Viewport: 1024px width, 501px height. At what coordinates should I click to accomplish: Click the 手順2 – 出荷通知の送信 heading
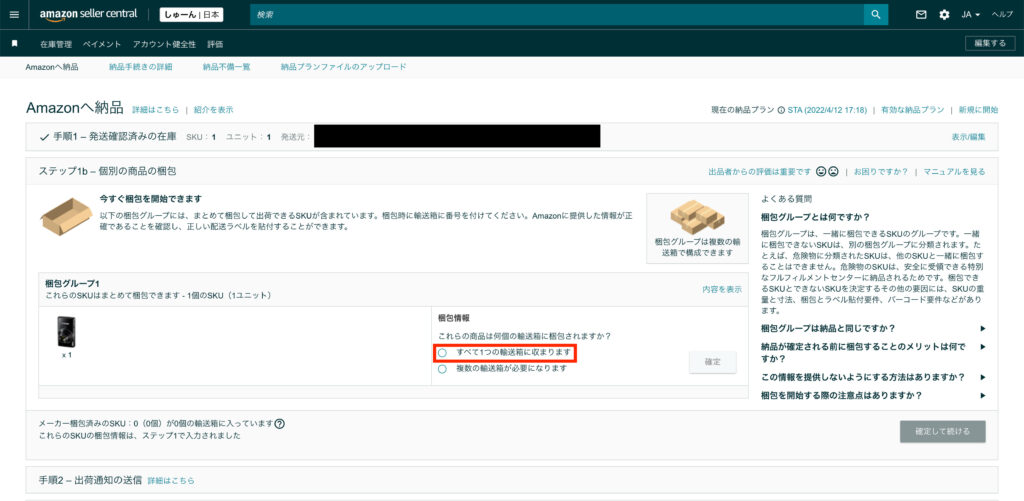pos(90,480)
